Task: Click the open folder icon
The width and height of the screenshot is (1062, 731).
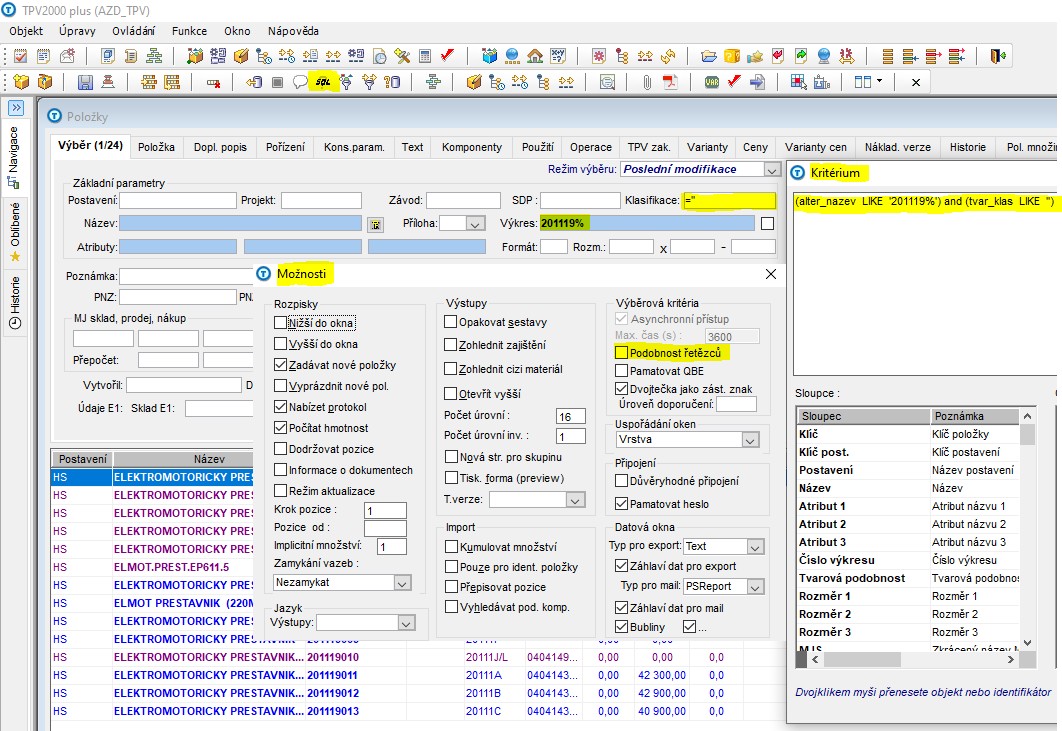Action: [708, 56]
